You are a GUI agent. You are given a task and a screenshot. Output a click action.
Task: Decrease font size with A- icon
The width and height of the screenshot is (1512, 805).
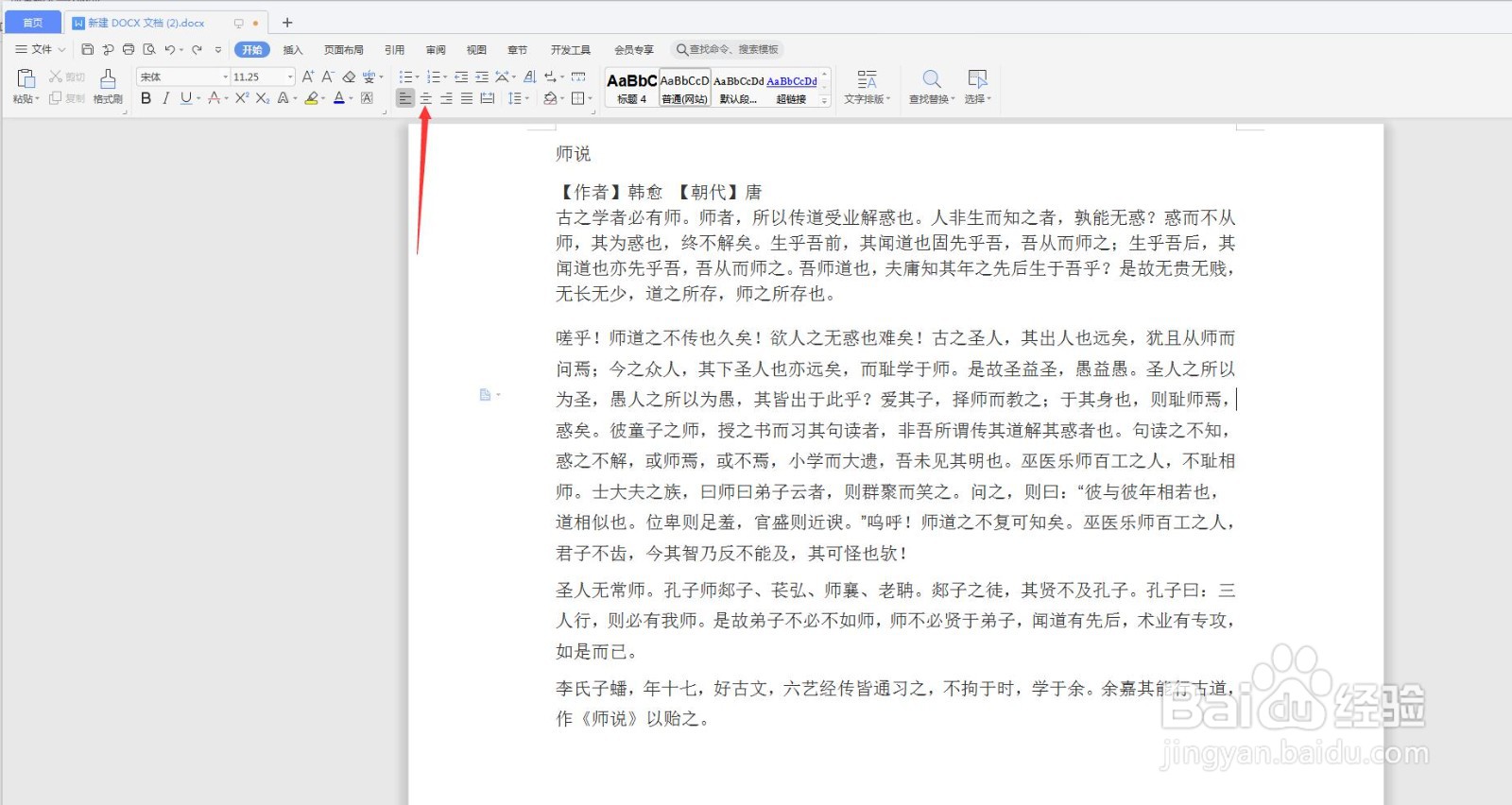pos(328,77)
